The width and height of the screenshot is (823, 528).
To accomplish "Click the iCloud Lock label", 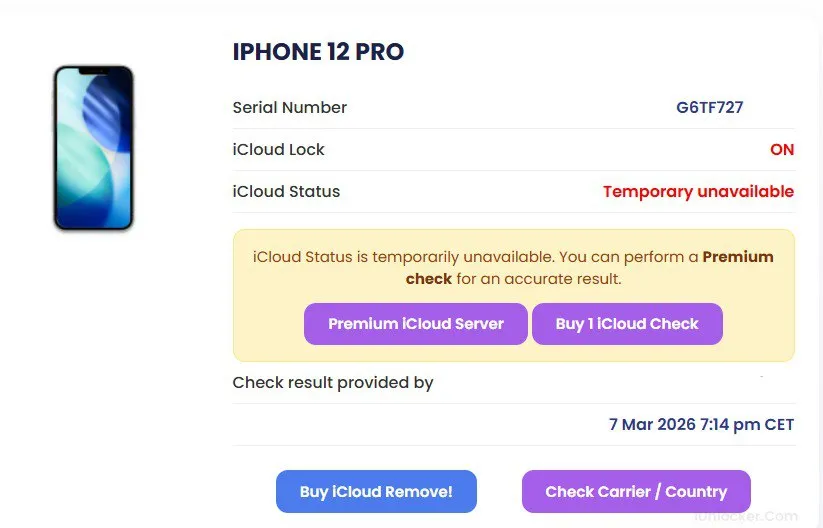I will [279, 150].
